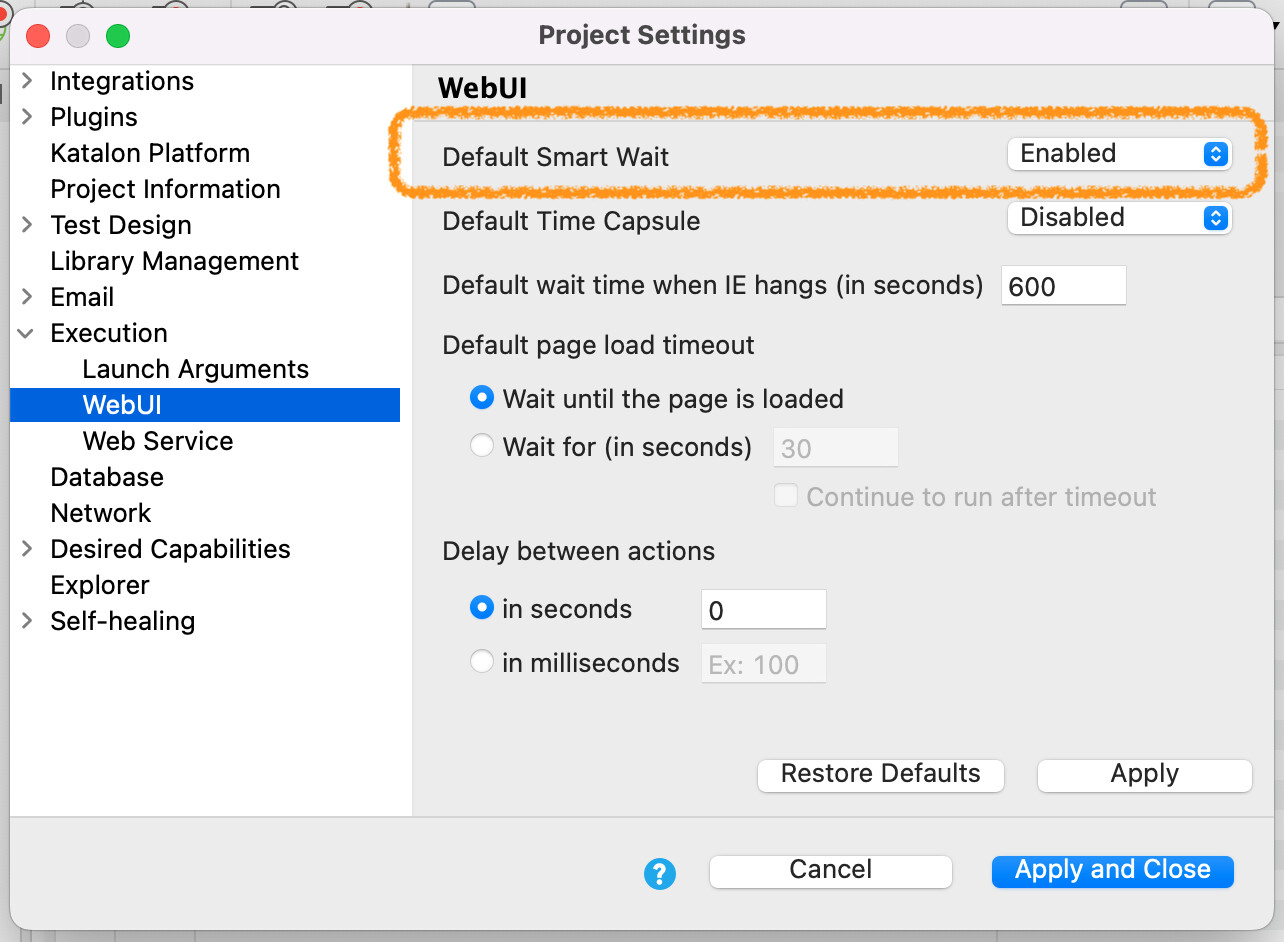Viewport: 1284px width, 942px height.
Task: Select delay 'in seconds' radio button
Action: click(x=482, y=608)
